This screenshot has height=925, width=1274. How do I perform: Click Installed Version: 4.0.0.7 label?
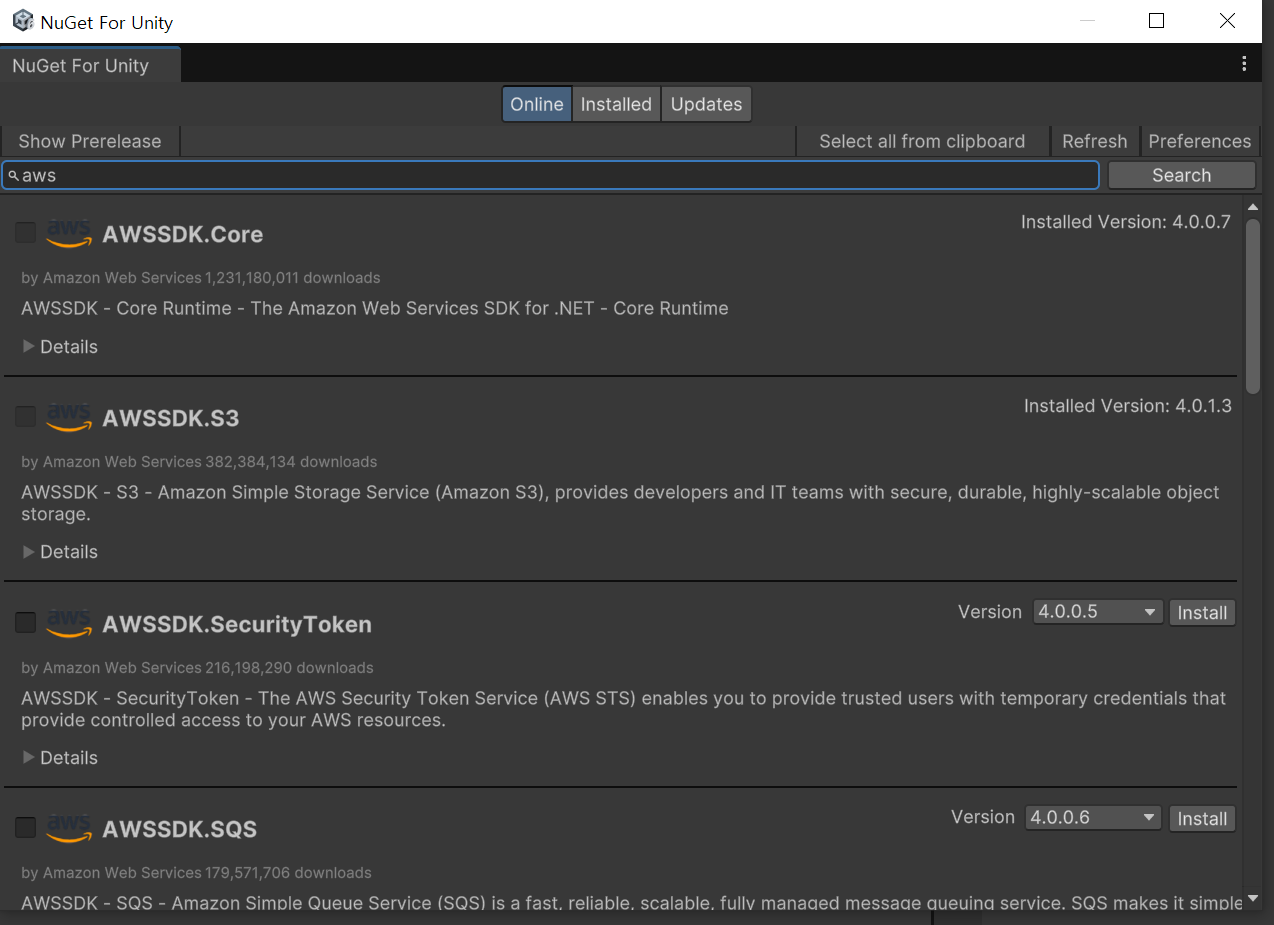pyautogui.click(x=1126, y=222)
